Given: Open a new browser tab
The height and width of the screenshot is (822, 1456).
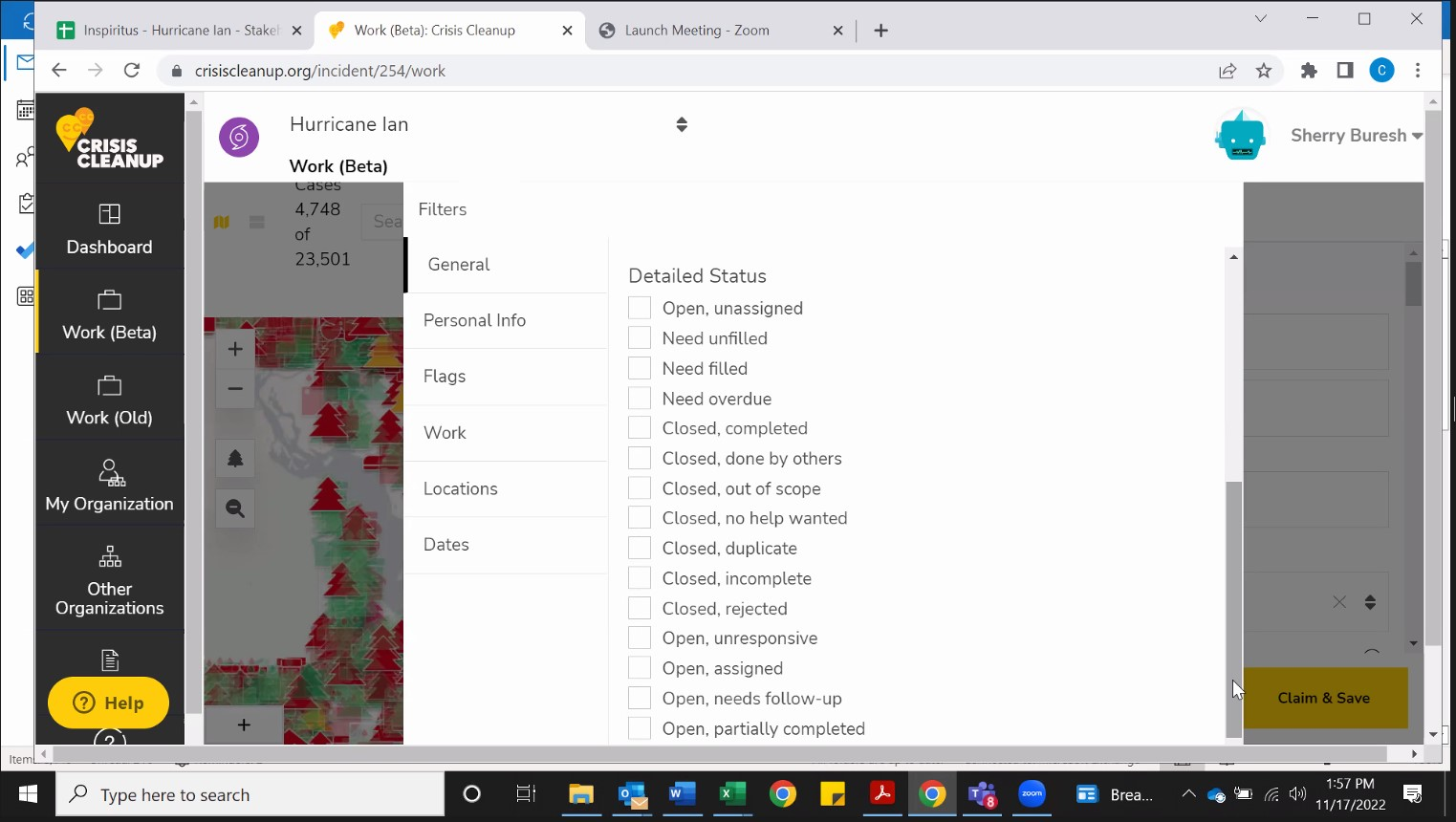Looking at the screenshot, I should [880, 31].
